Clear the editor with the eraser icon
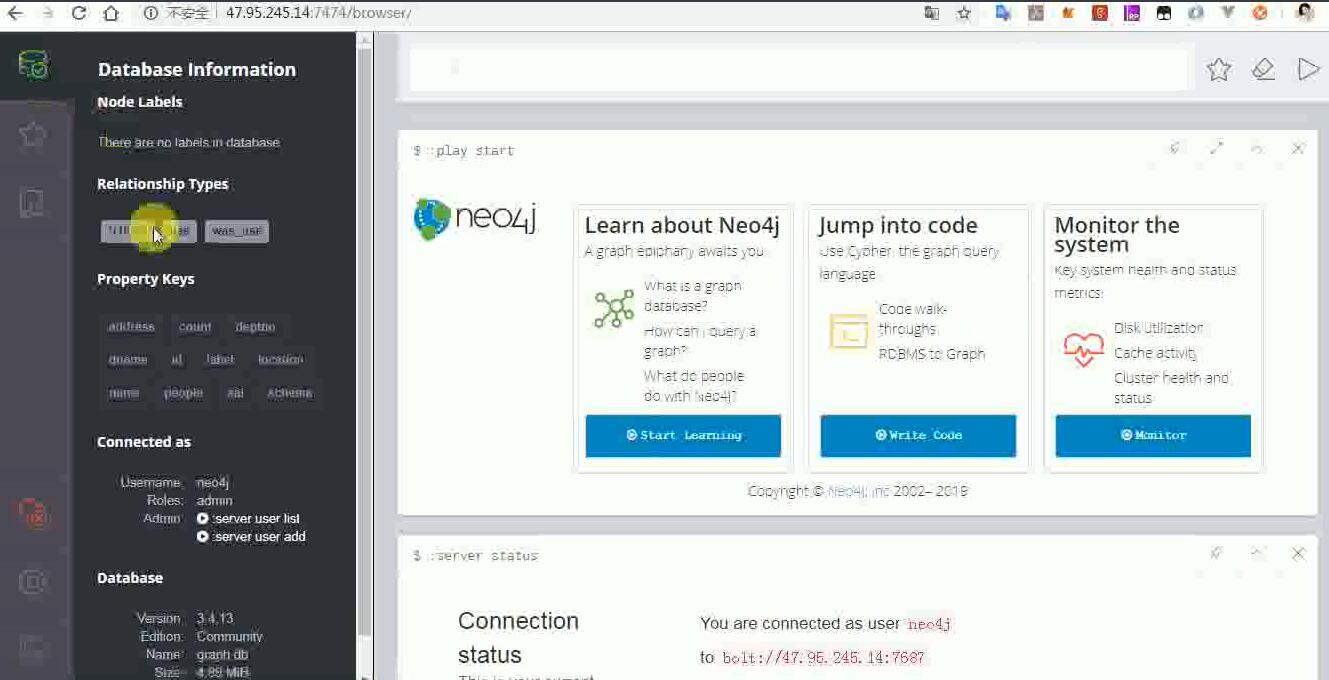 (1263, 69)
